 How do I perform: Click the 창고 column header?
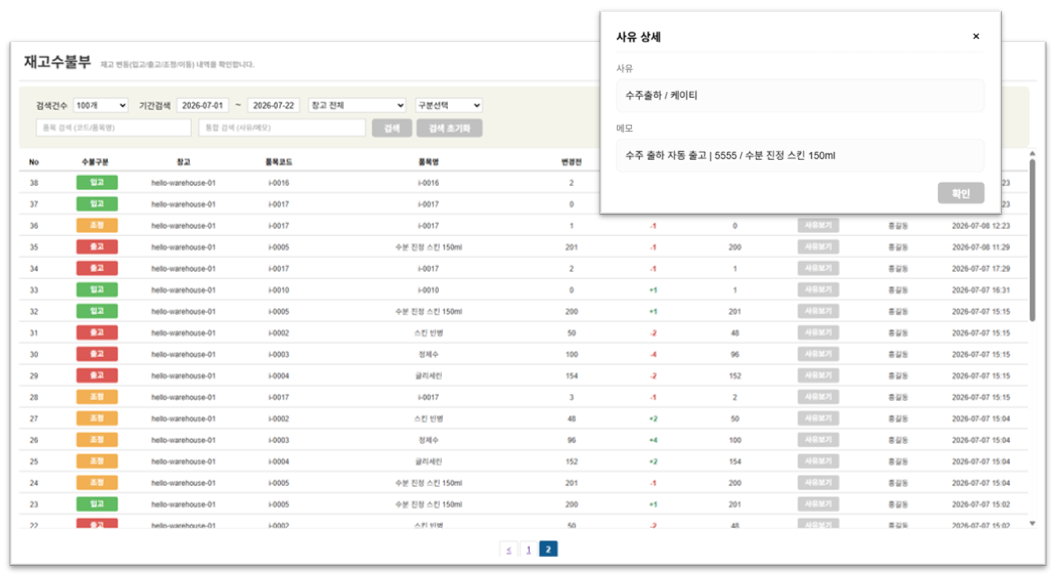183,162
